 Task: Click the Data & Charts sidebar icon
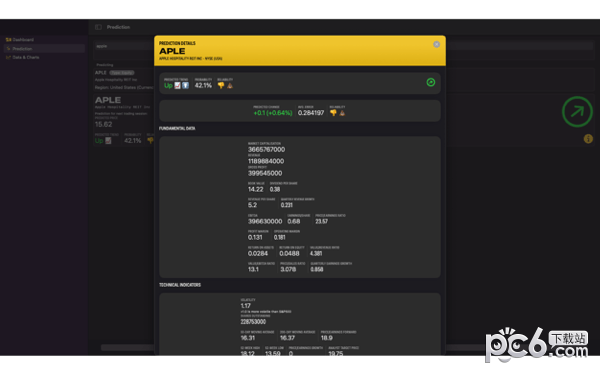[8, 57]
